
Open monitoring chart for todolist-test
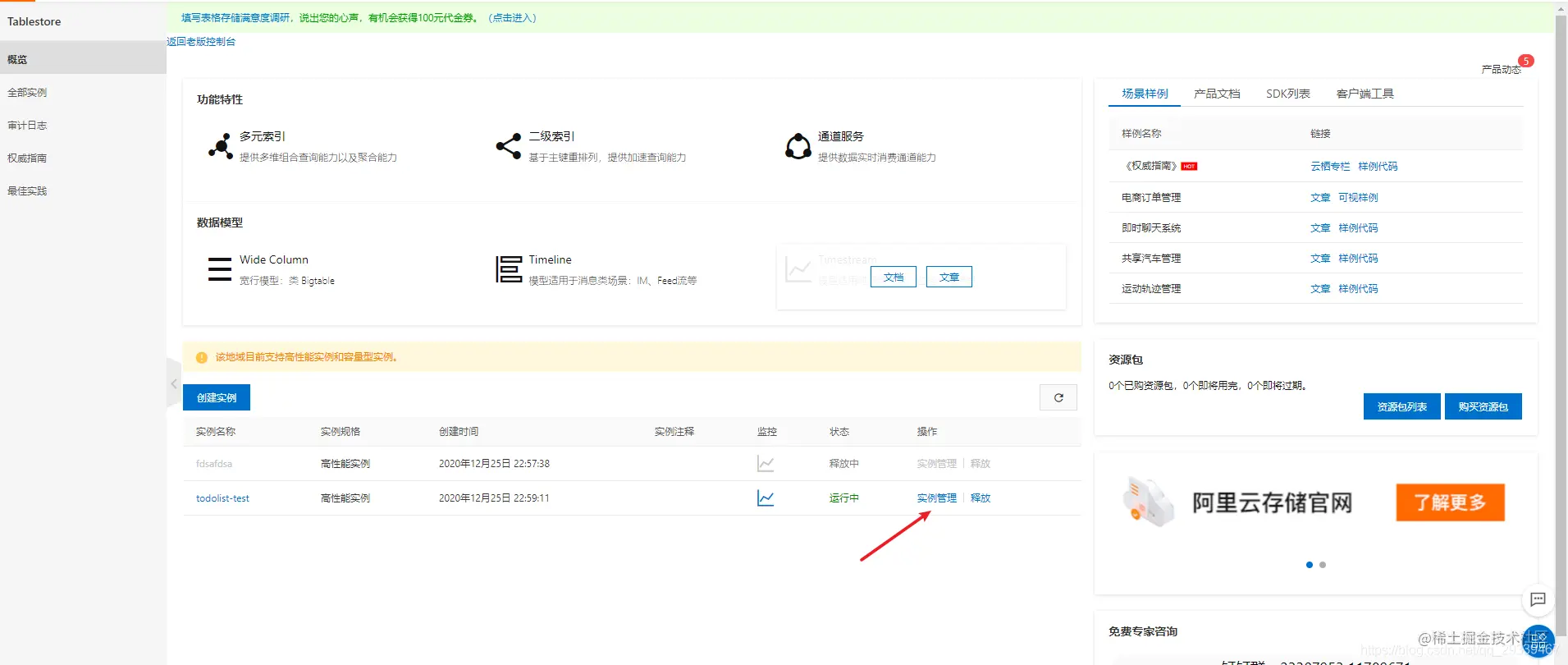[x=766, y=498]
